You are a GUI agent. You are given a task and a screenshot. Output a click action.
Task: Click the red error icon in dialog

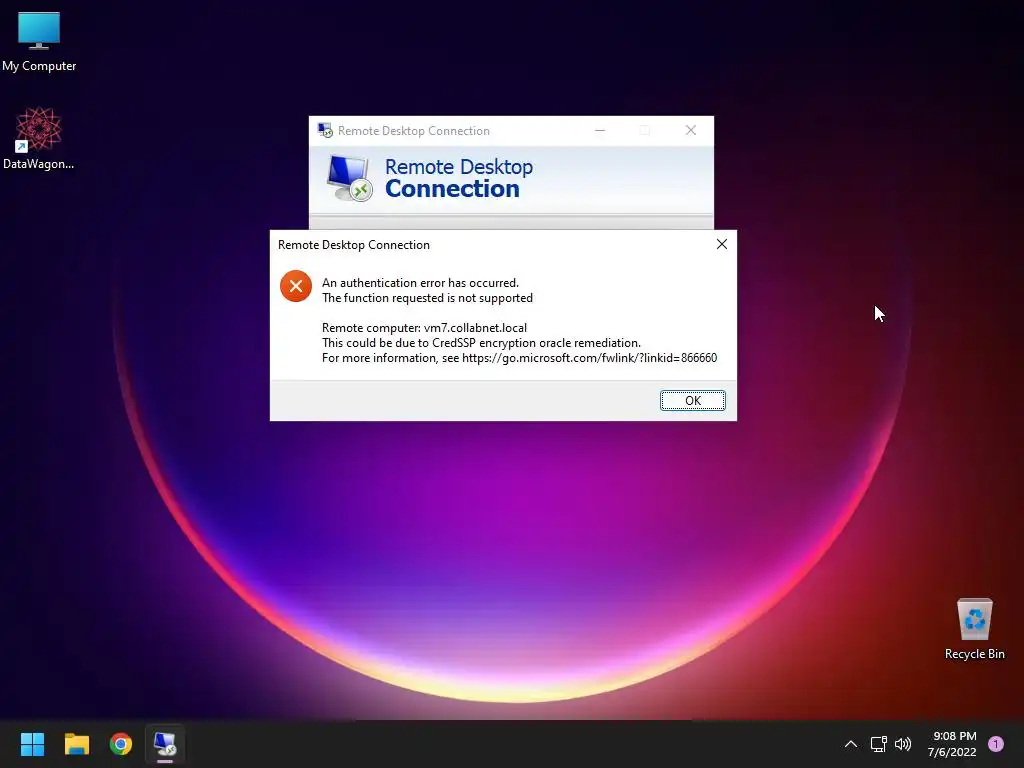(296, 286)
